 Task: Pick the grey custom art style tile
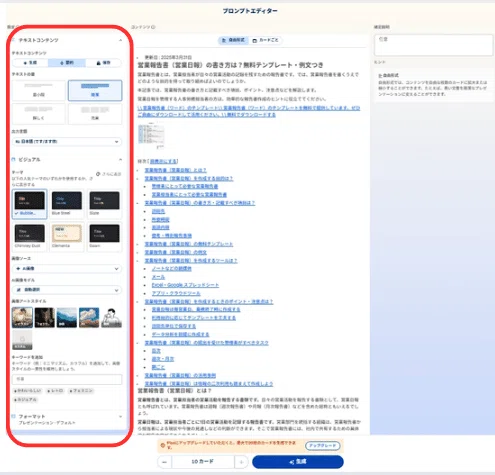pos(22,340)
